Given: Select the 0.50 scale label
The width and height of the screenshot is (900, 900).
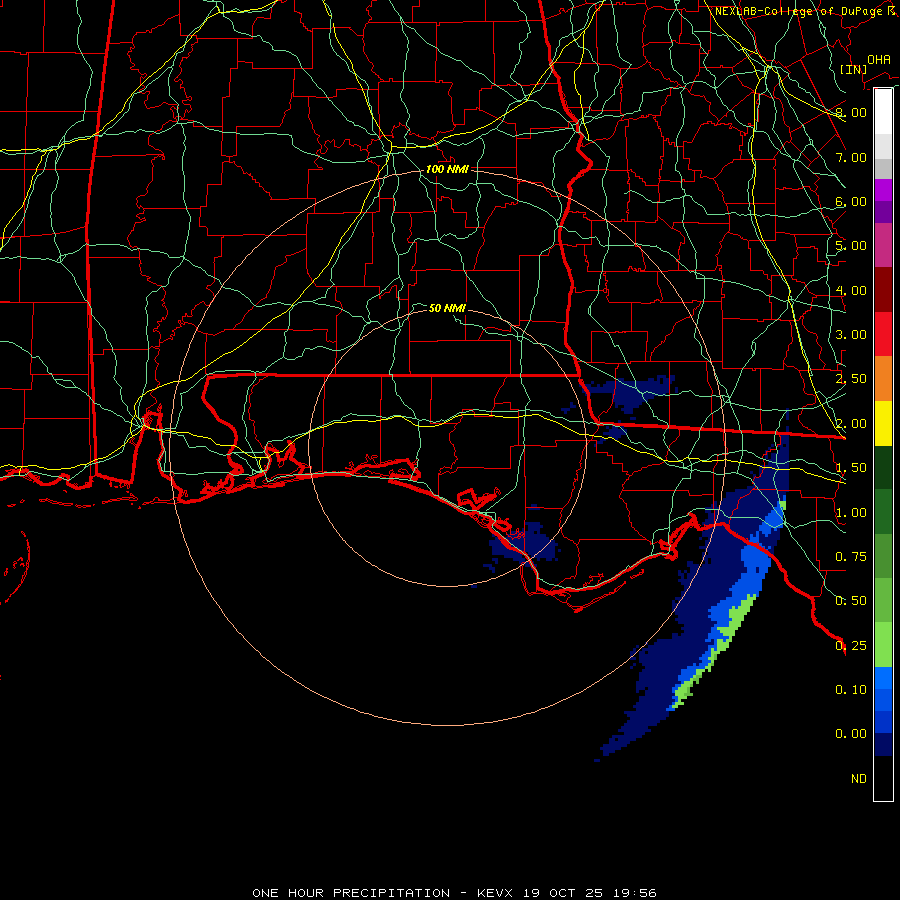Looking at the screenshot, I should tap(851, 601).
